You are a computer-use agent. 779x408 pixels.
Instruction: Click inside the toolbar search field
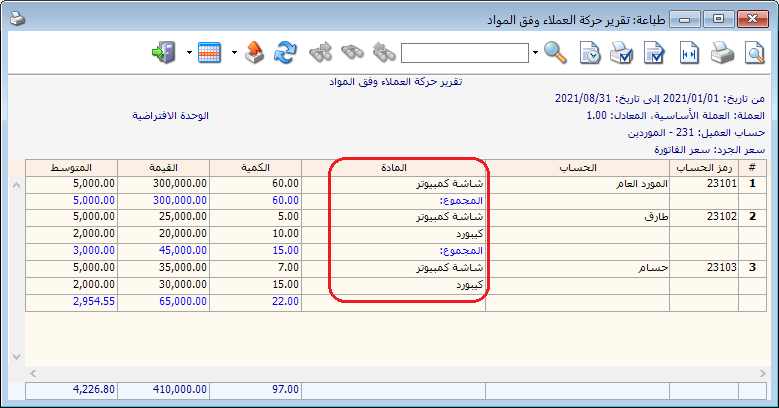pos(465,53)
